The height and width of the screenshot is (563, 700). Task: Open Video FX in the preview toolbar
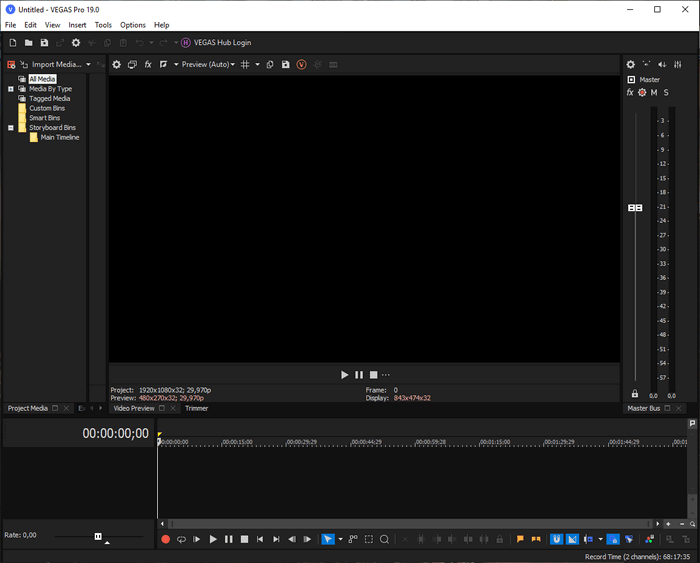[148, 64]
